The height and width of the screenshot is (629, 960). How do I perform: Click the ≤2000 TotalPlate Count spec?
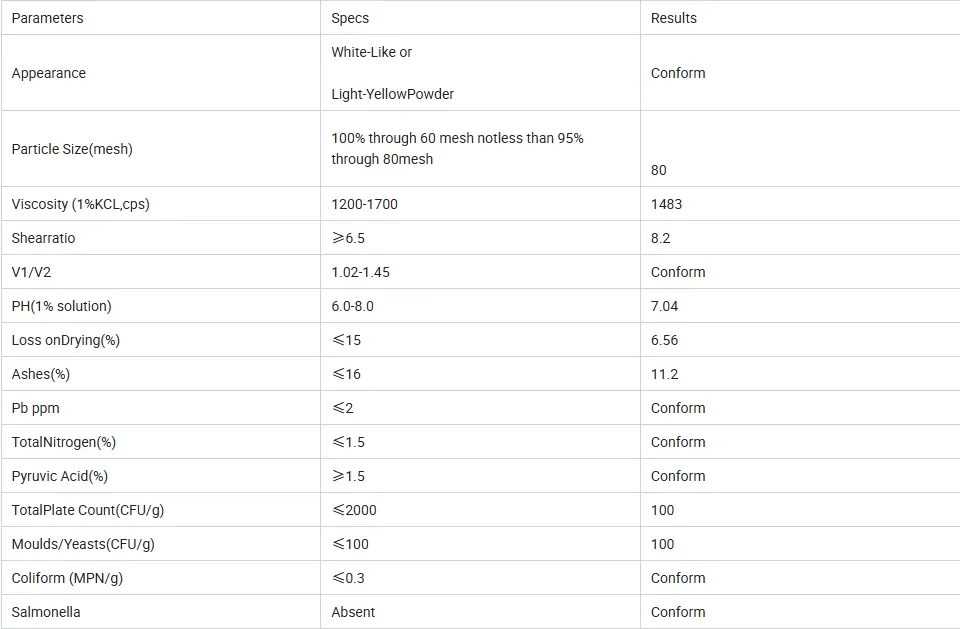354,510
